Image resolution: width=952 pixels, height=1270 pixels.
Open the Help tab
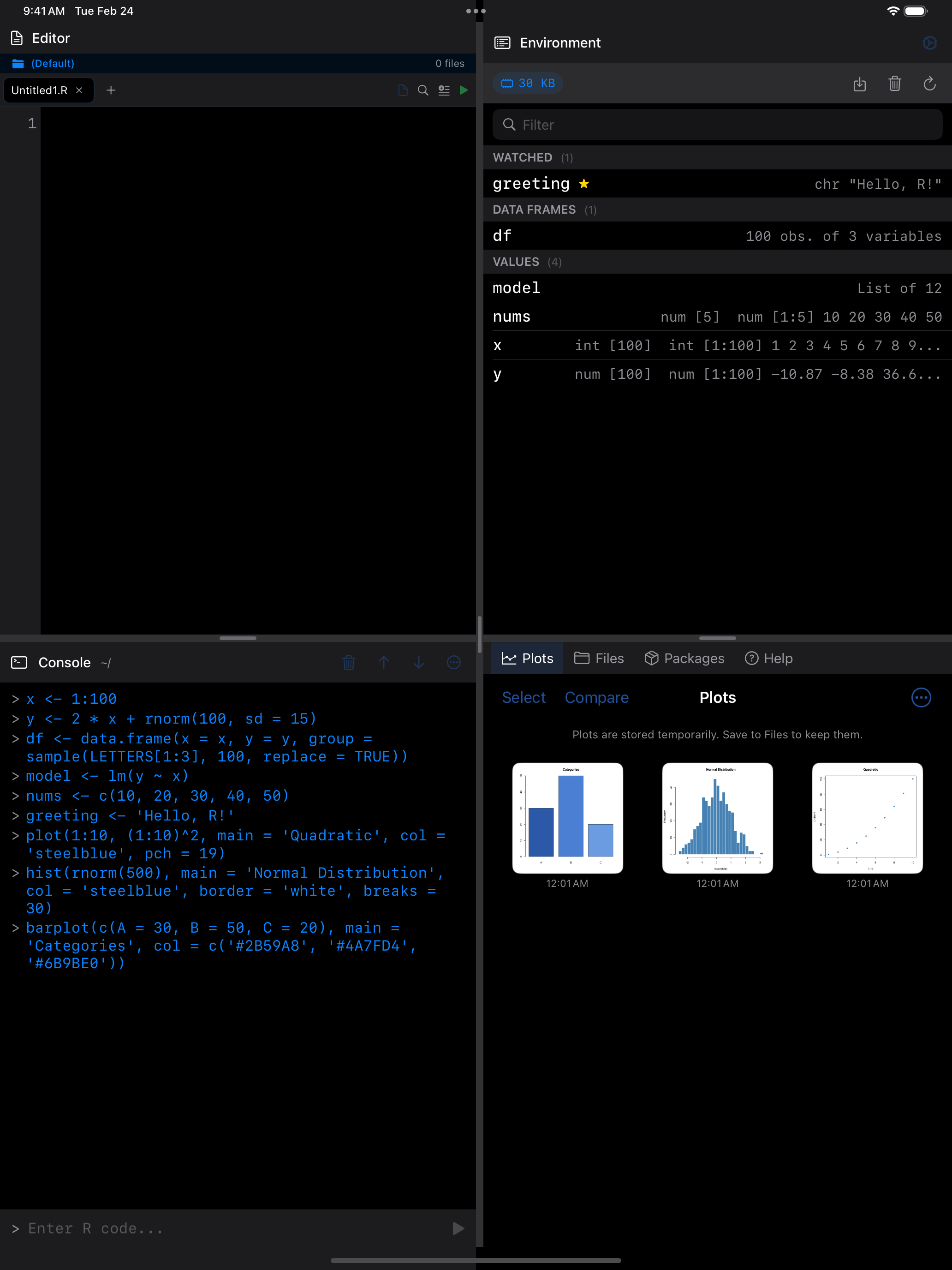coord(768,658)
